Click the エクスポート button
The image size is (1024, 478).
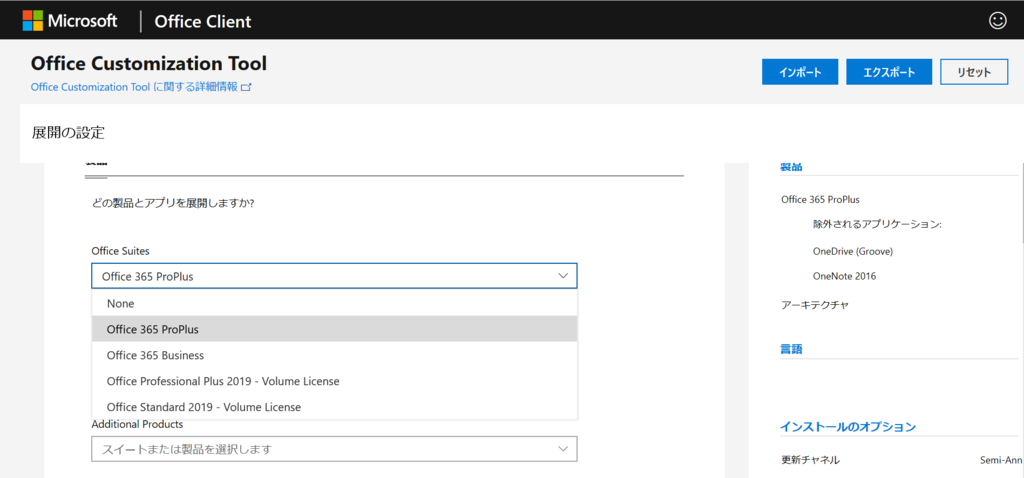coord(889,72)
